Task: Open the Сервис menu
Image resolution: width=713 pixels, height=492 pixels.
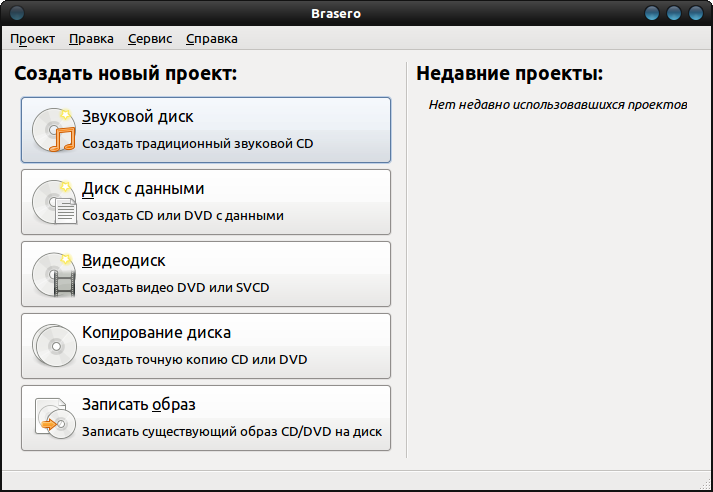Action: [150, 39]
